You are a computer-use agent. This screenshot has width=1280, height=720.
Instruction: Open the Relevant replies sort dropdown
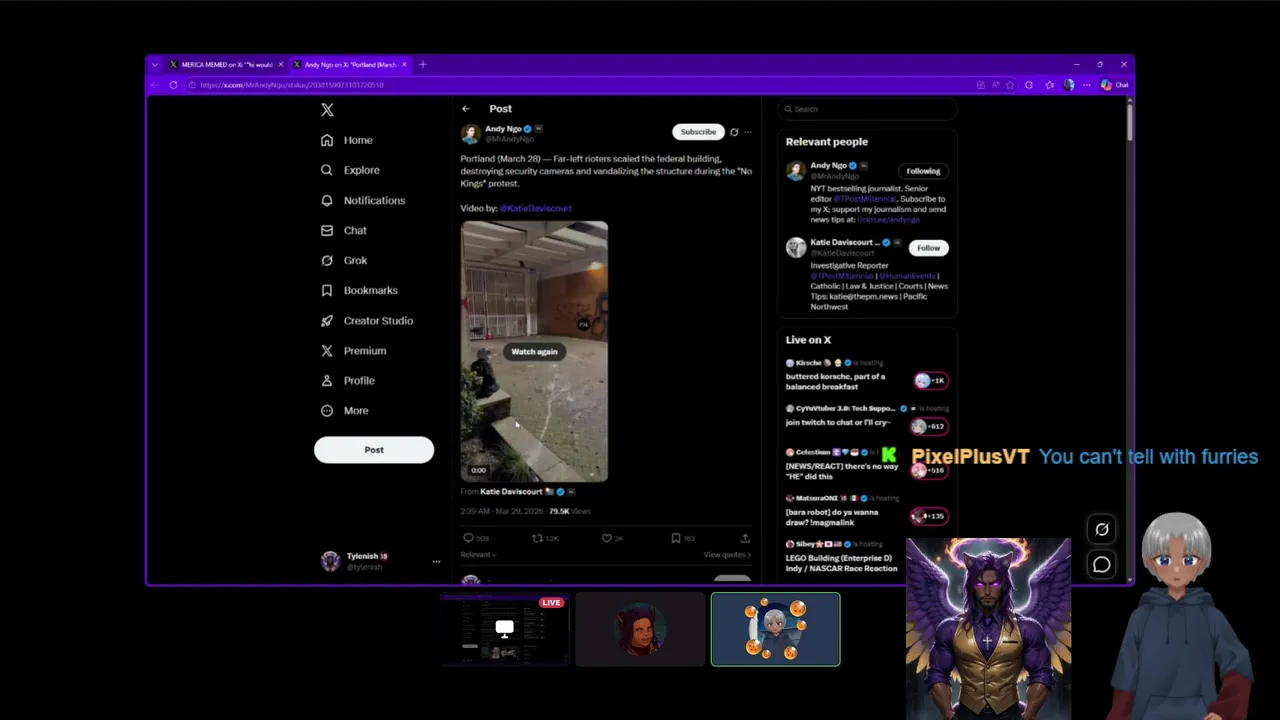tap(478, 555)
